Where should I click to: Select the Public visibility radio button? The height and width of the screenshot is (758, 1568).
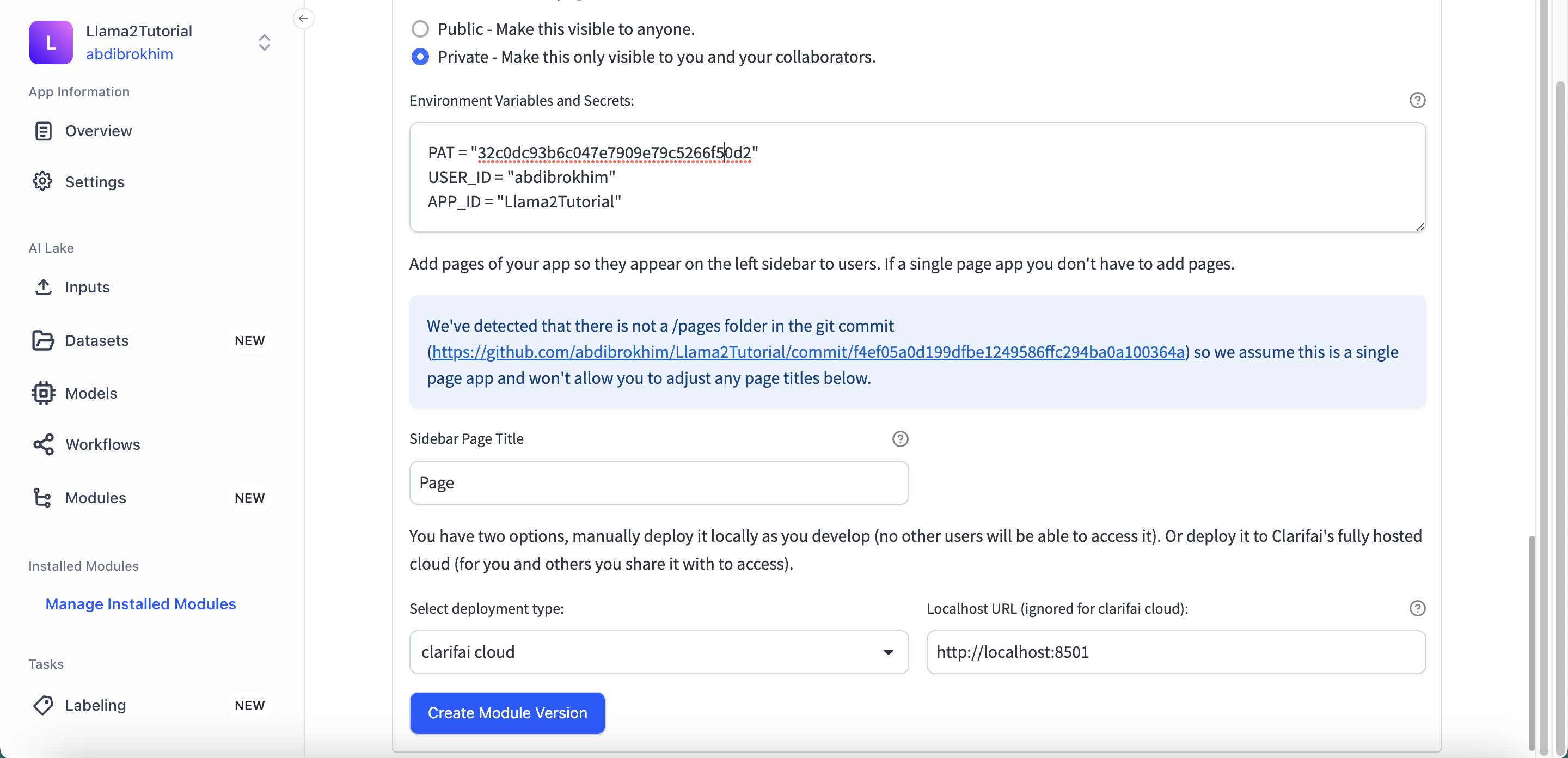[420, 29]
